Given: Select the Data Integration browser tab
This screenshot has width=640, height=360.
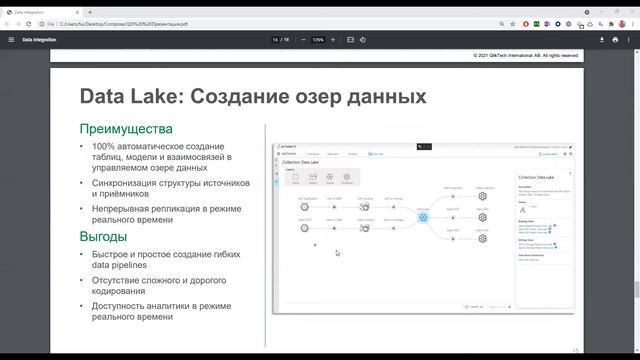Looking at the screenshot, I should point(41,12).
